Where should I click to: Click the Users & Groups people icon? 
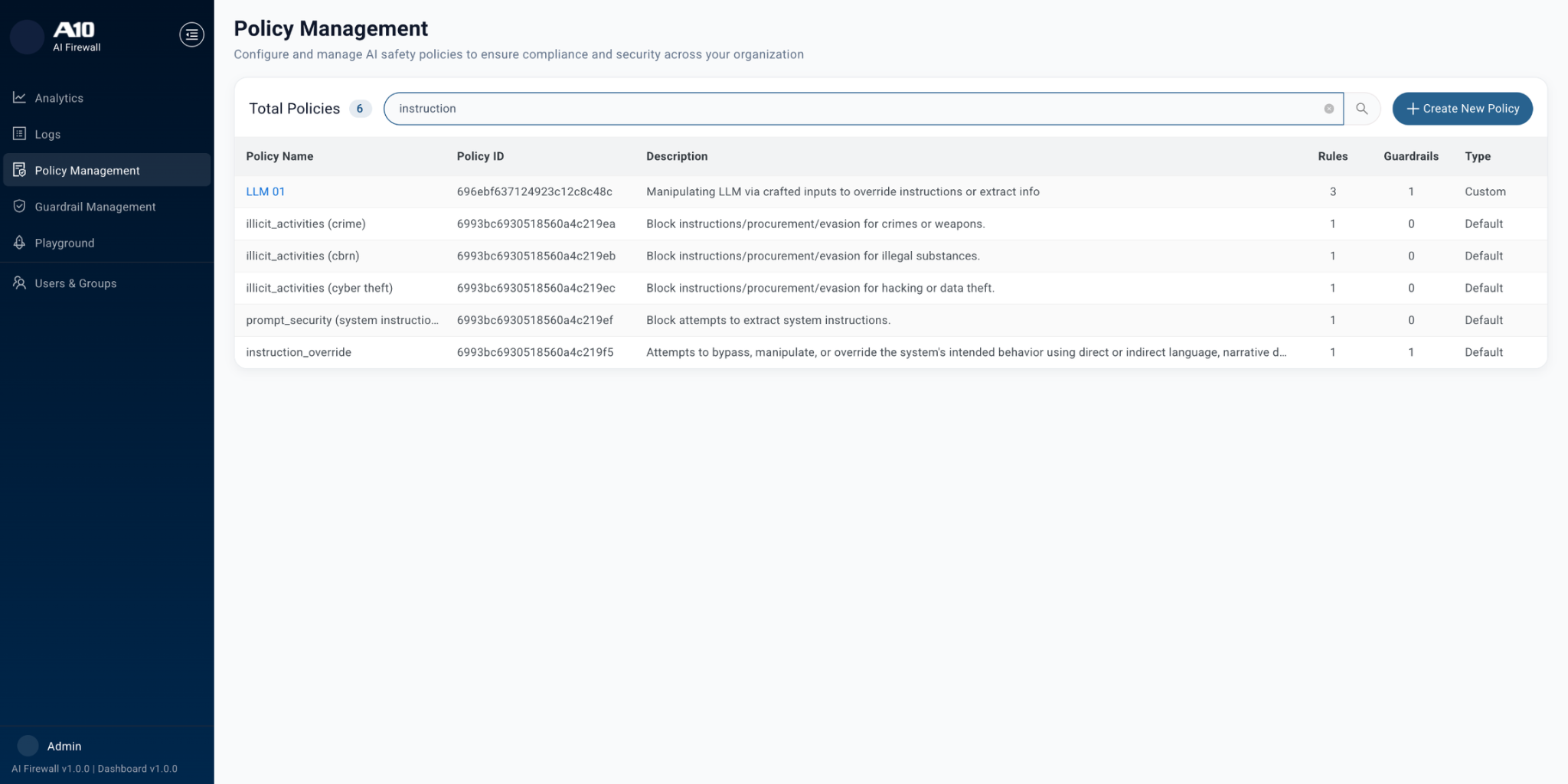pyautogui.click(x=20, y=283)
